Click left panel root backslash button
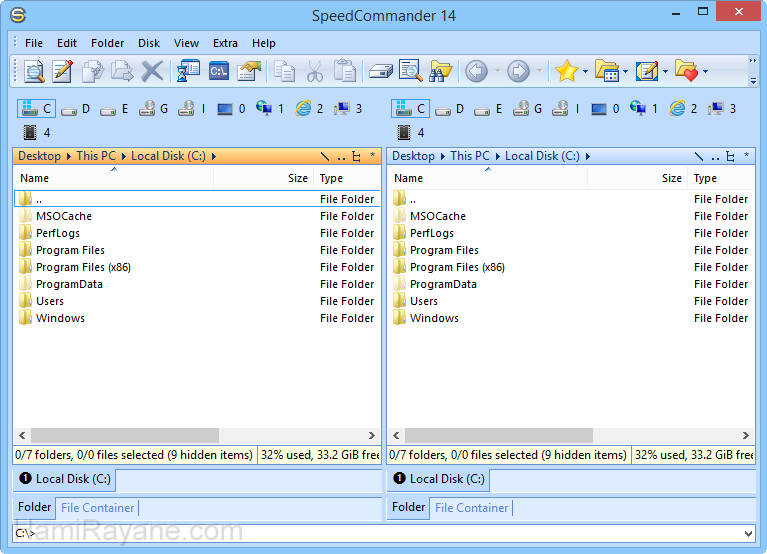 click(x=325, y=156)
